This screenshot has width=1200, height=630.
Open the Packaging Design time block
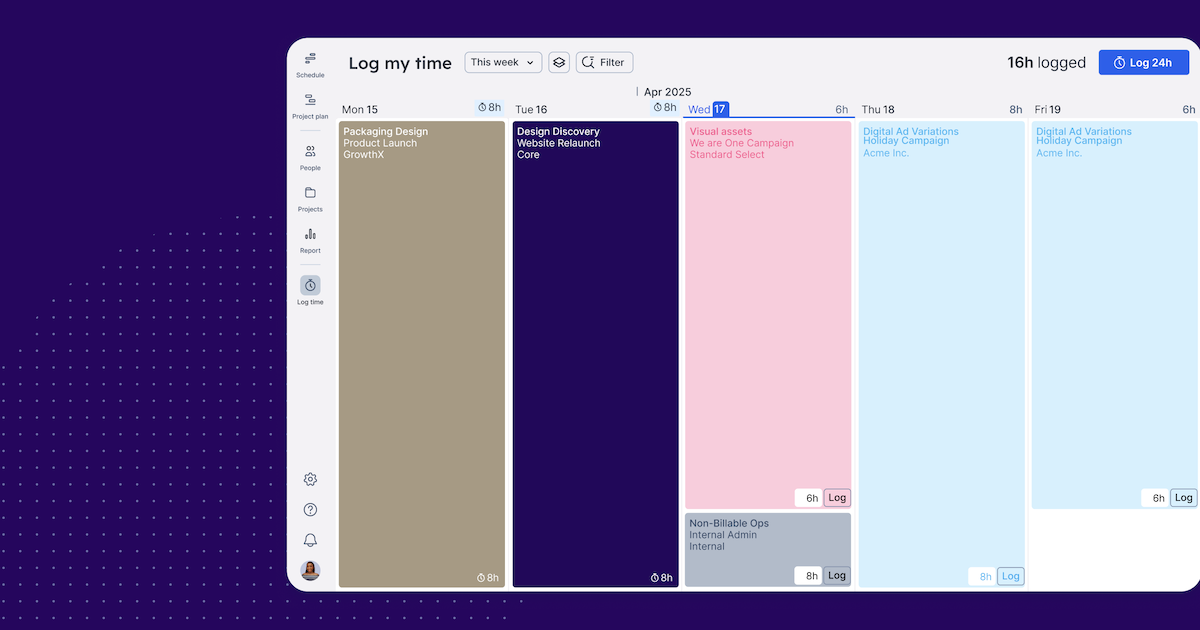(x=422, y=350)
